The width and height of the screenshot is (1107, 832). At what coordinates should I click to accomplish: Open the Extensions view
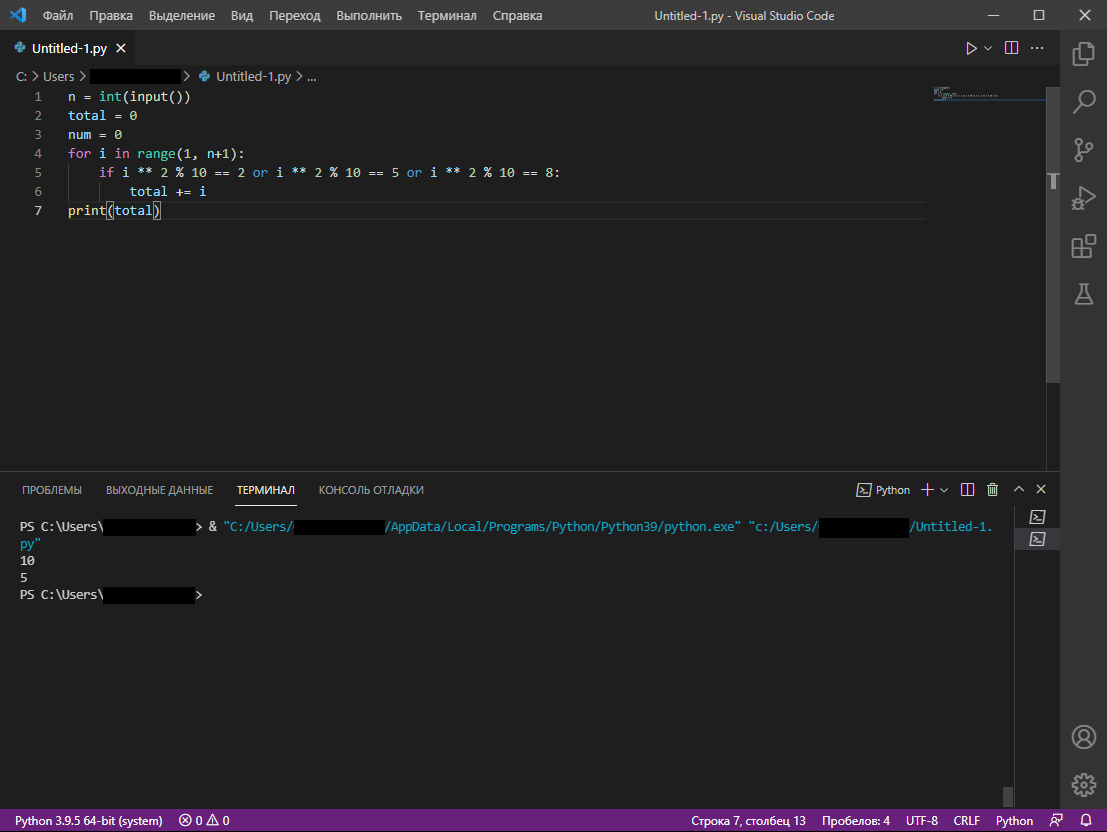click(x=1083, y=246)
